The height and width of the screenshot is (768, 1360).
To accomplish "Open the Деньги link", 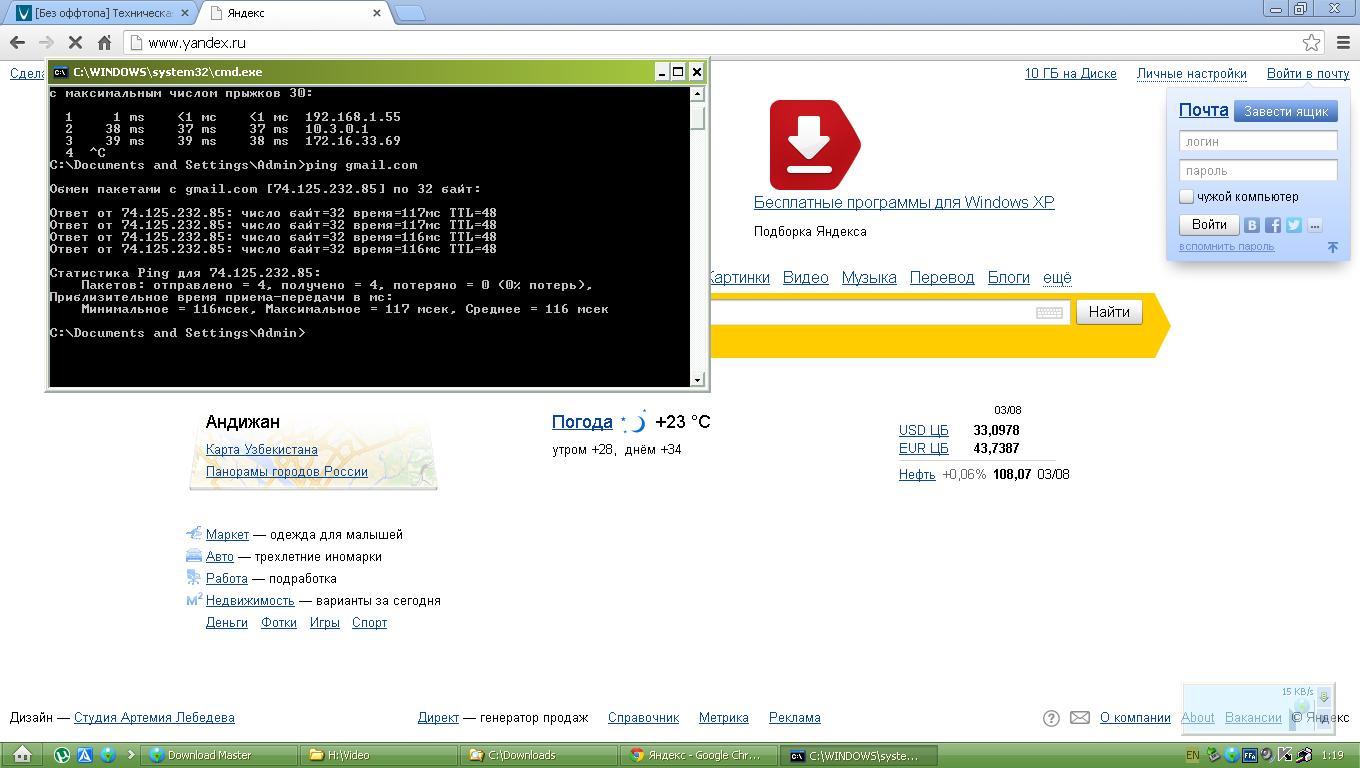I will 226,622.
